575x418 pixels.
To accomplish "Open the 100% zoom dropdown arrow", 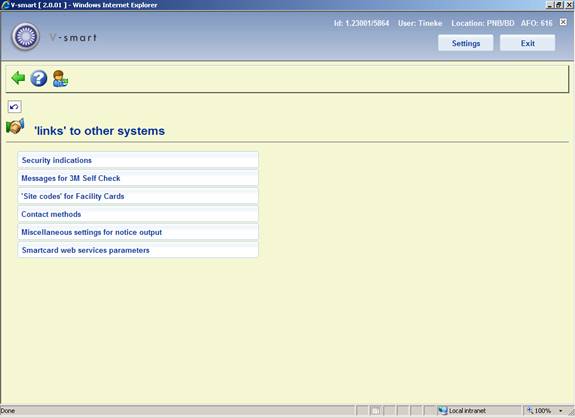I will click(560, 411).
